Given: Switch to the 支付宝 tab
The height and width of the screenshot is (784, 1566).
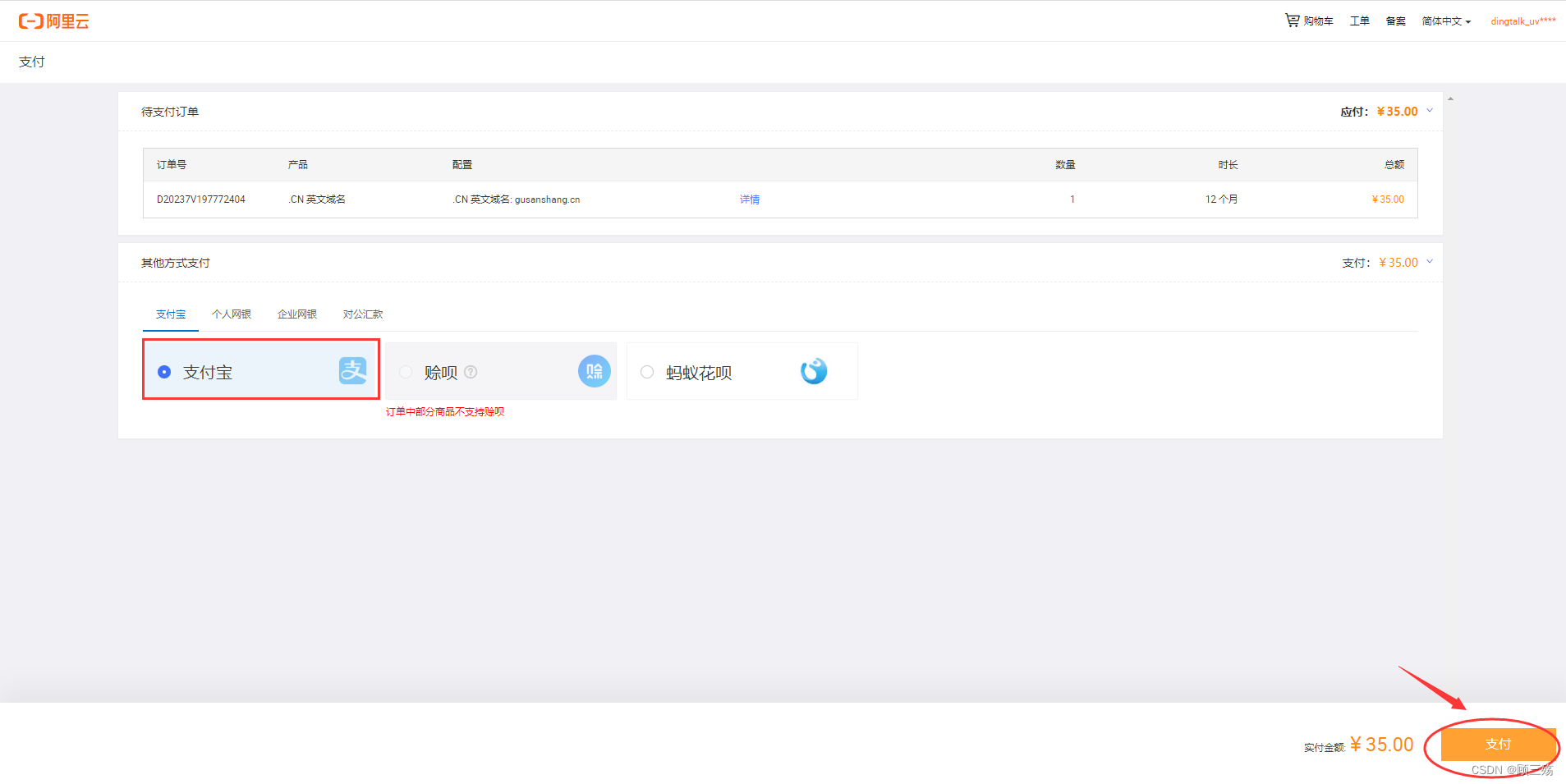Looking at the screenshot, I should (x=171, y=314).
